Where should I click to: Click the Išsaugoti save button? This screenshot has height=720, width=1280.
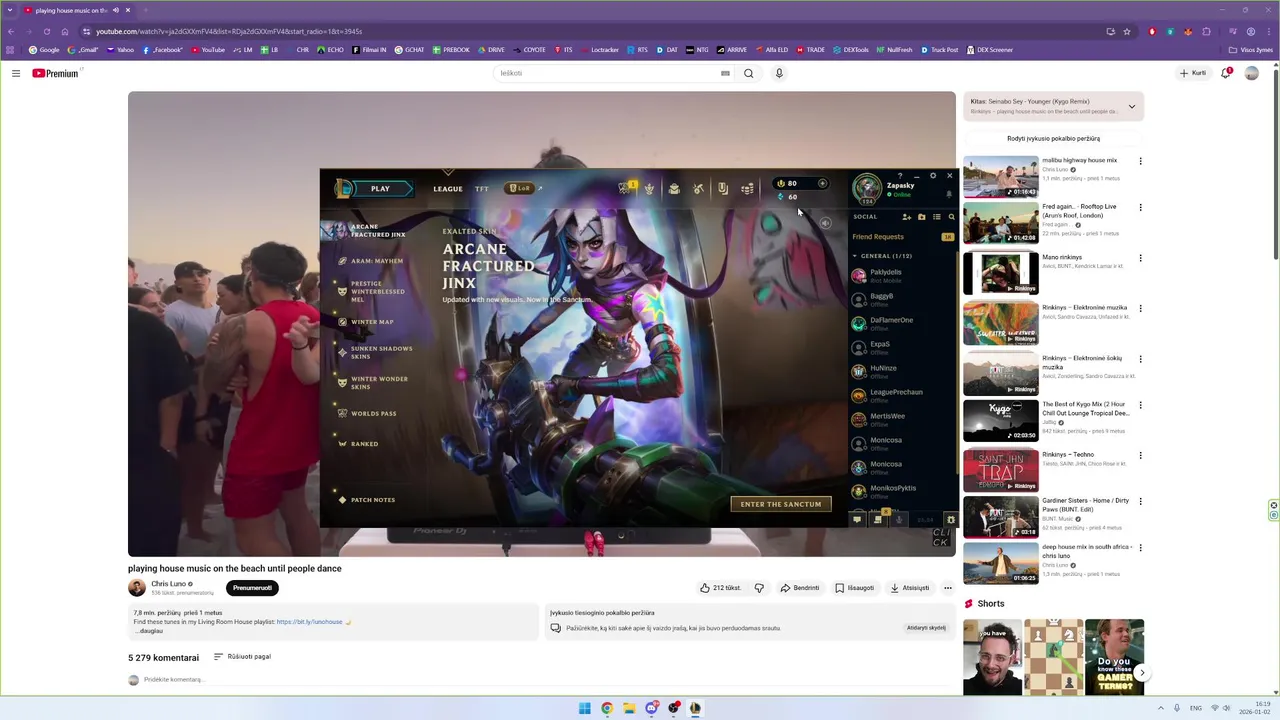pyautogui.click(x=854, y=588)
